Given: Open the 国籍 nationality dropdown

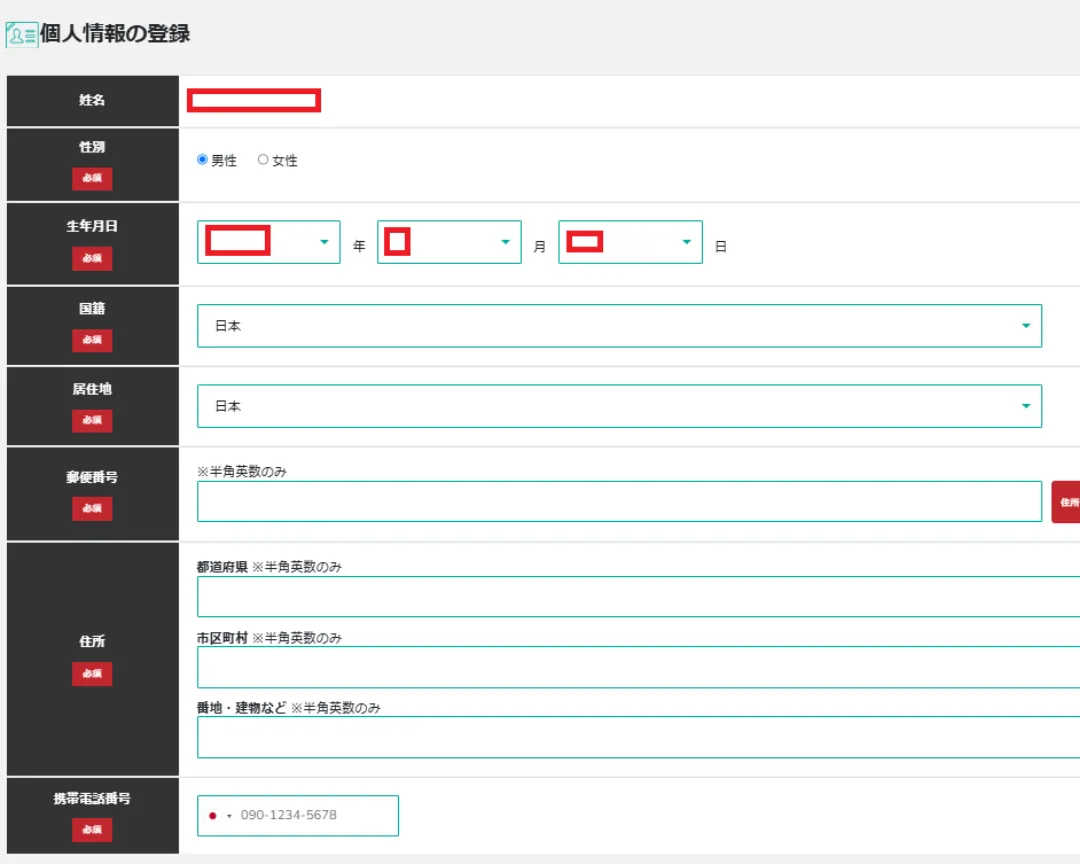Looking at the screenshot, I should 619,326.
